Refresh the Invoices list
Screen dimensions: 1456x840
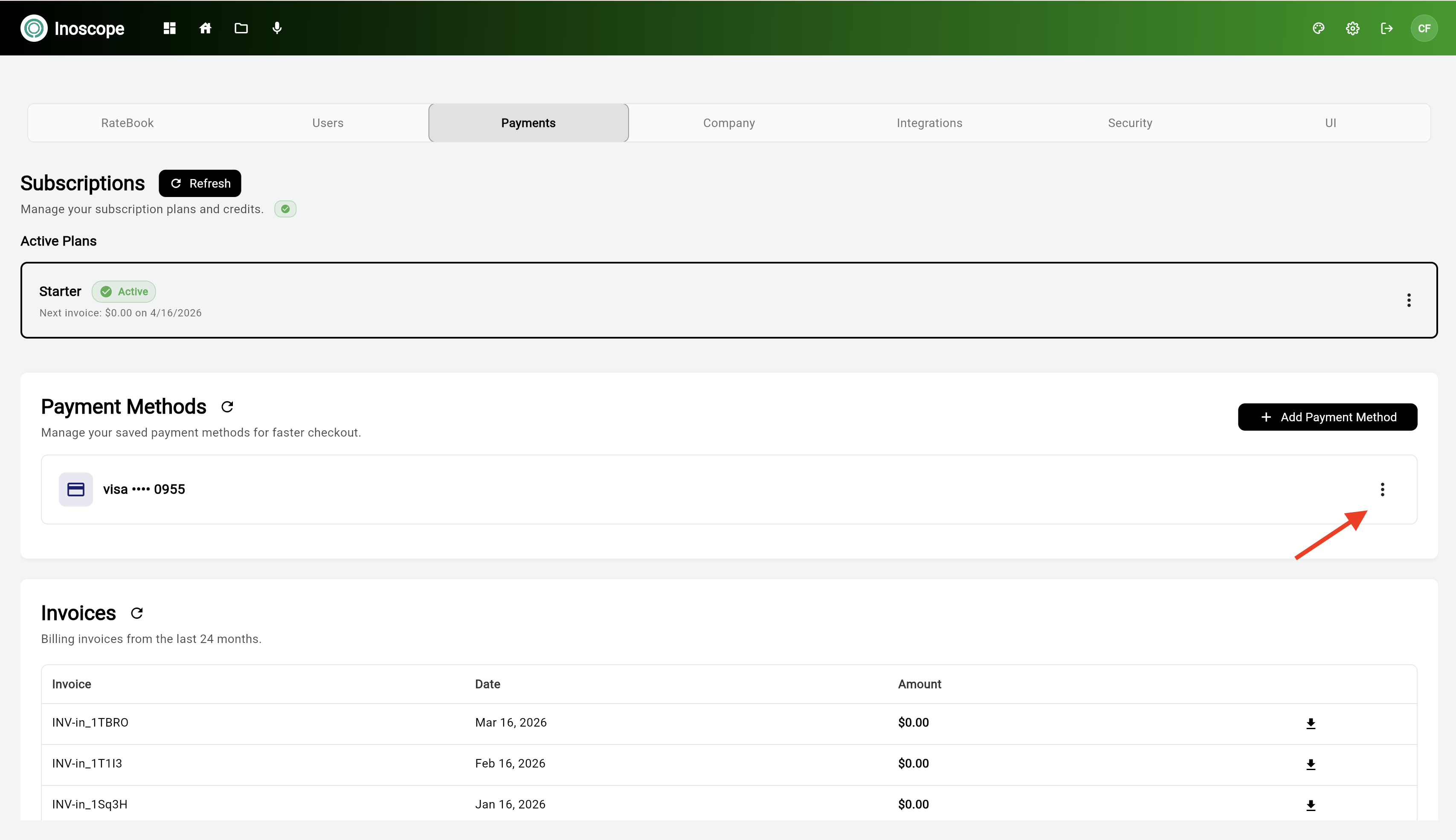pyautogui.click(x=136, y=613)
